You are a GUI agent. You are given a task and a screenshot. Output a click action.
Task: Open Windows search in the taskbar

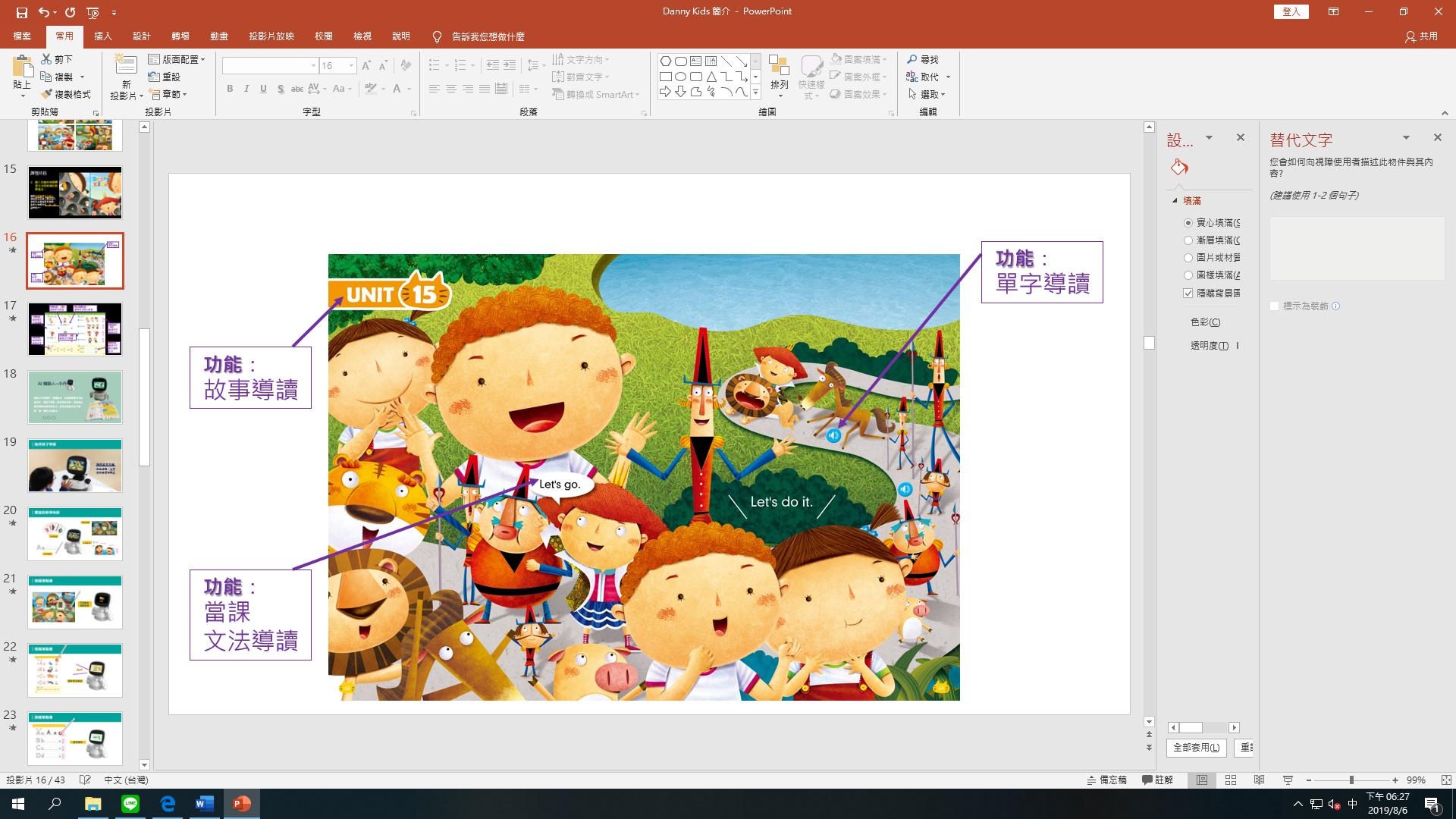tap(55, 804)
